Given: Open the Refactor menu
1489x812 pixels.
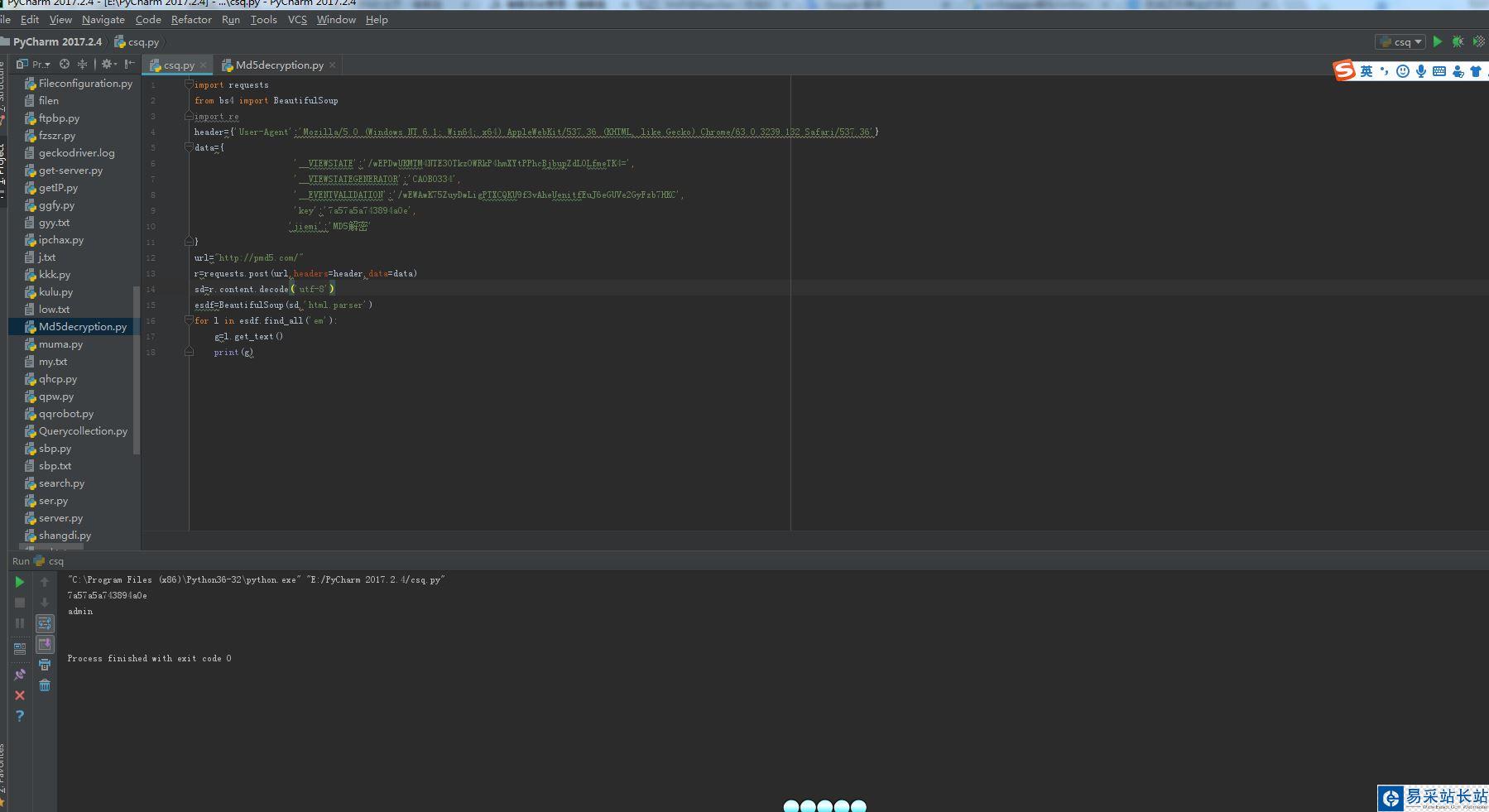Looking at the screenshot, I should [x=191, y=19].
